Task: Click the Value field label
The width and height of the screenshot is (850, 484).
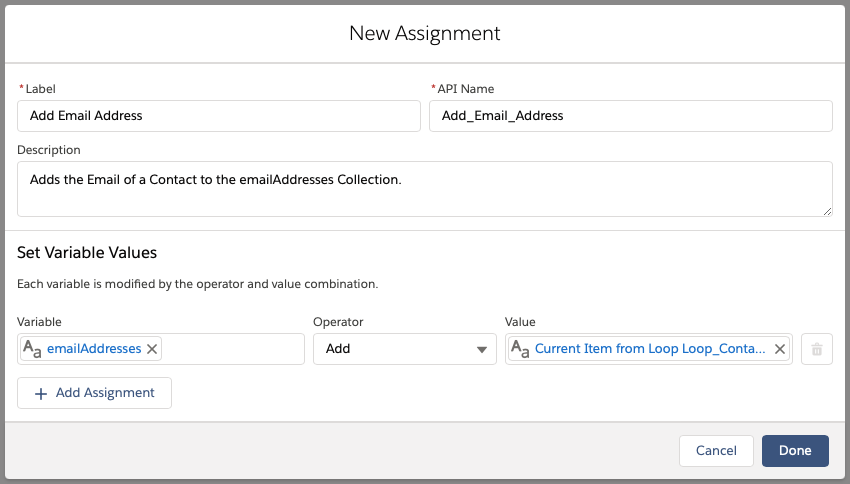Action: (x=520, y=322)
